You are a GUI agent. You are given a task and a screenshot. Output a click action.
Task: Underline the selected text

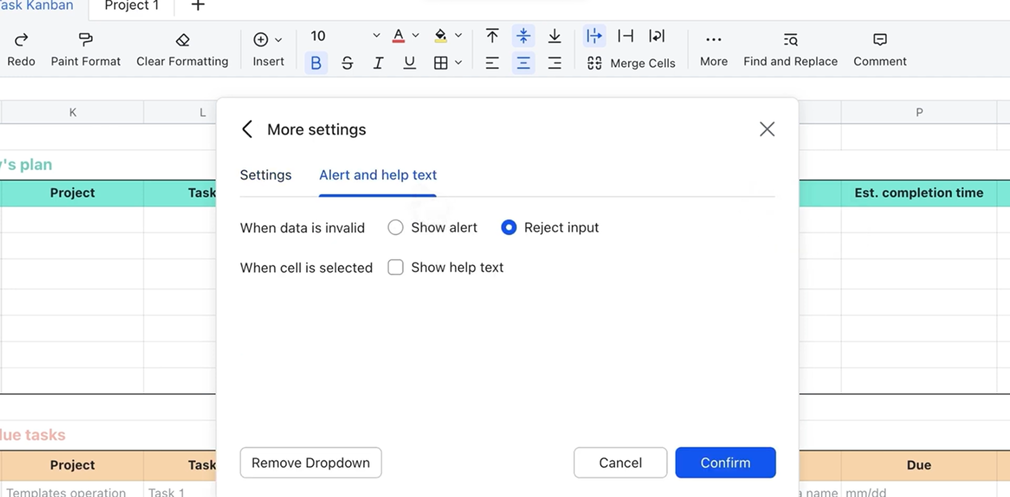pyautogui.click(x=409, y=63)
